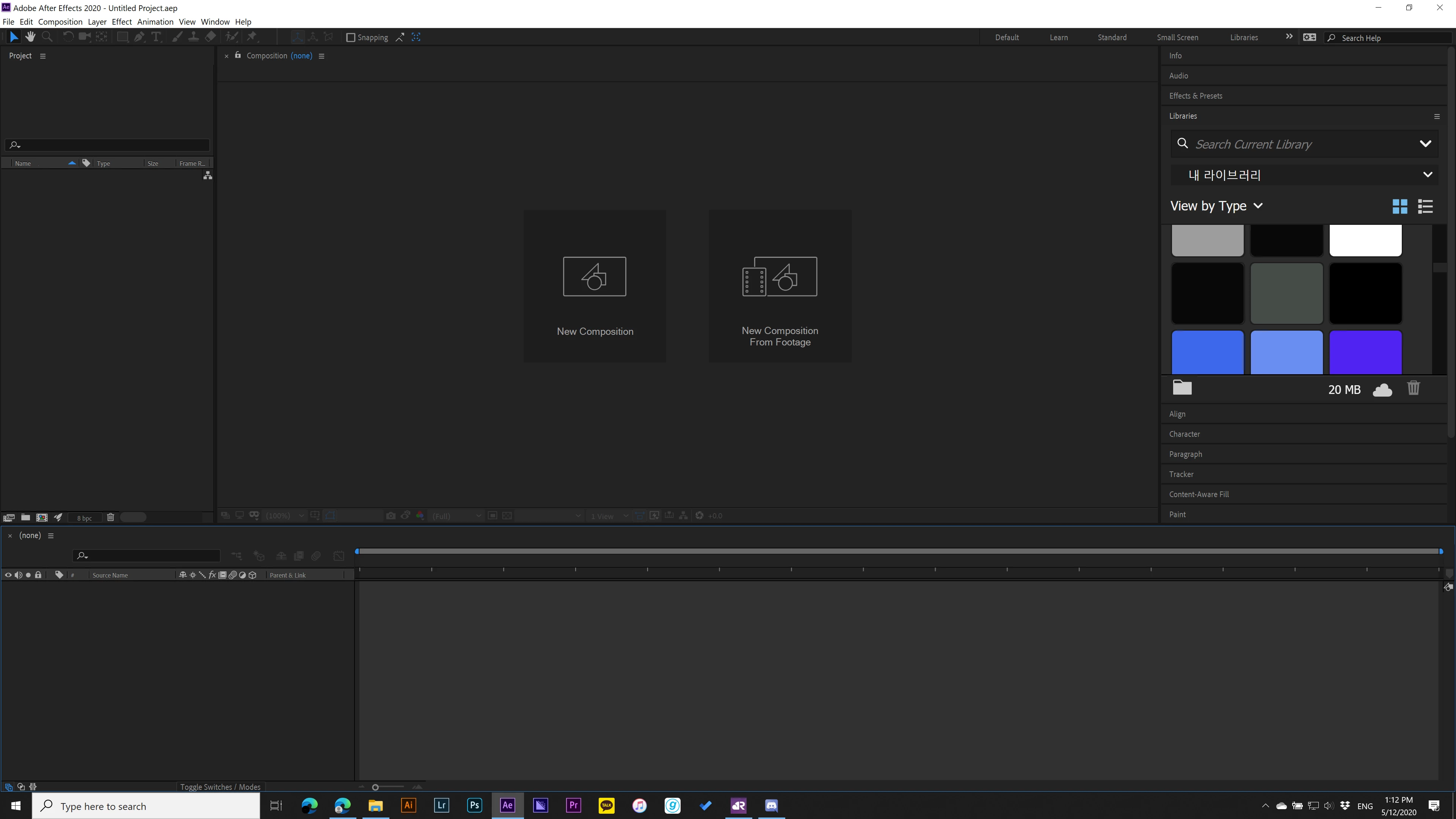Open the 내 라이브러리 library dropdown
Viewport: 1456px width, 819px height.
pyautogui.click(x=1427, y=175)
